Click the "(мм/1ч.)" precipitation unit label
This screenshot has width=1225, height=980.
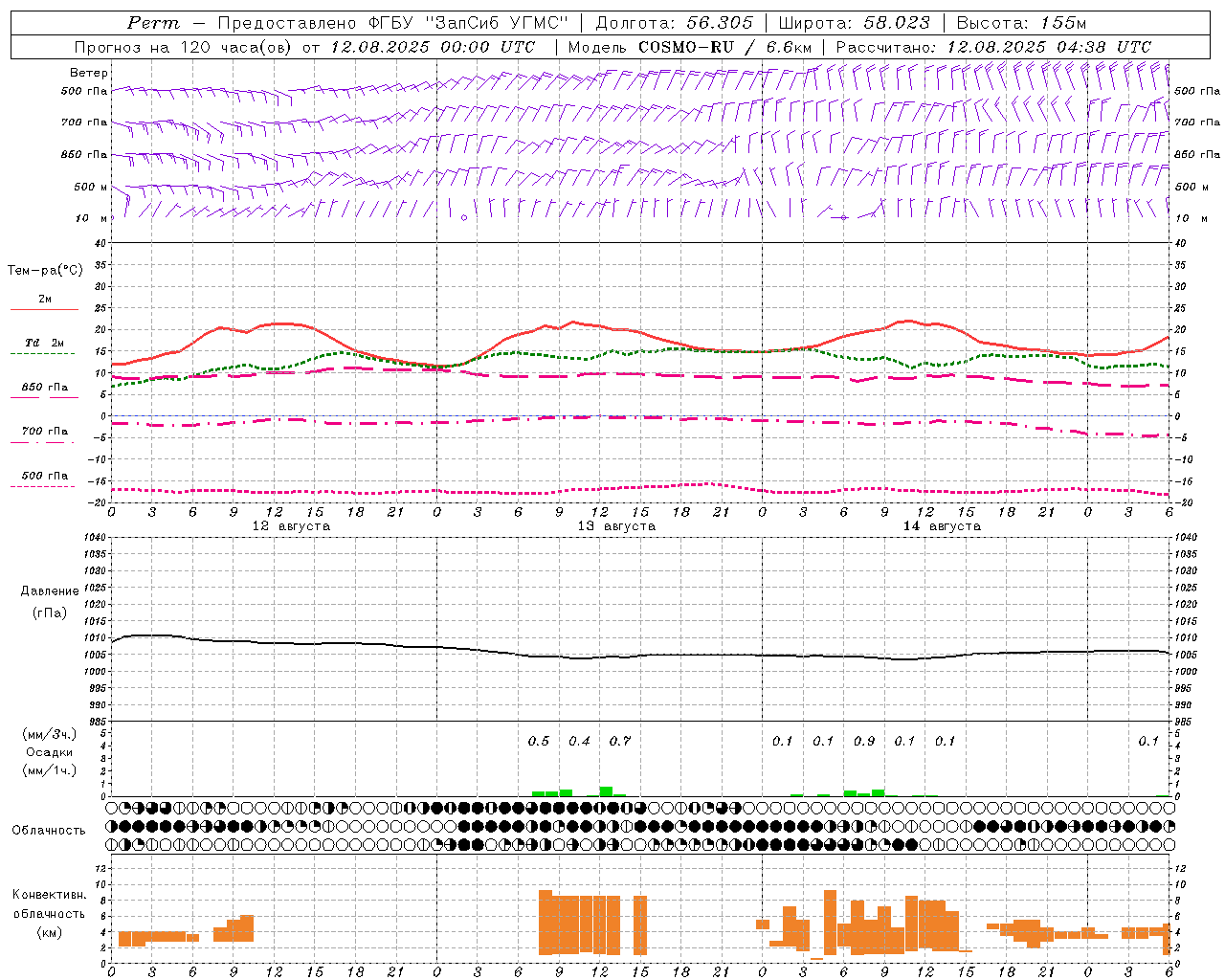[x=50, y=770]
